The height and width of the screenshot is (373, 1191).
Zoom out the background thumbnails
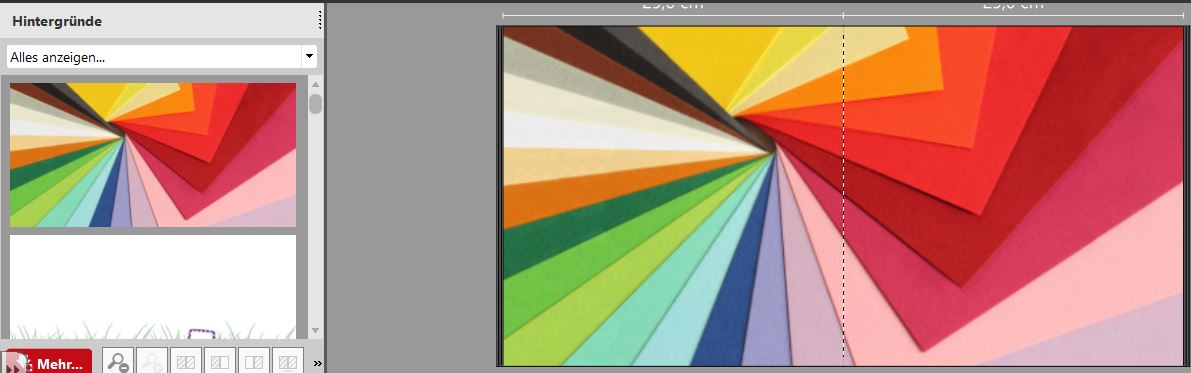point(117,362)
